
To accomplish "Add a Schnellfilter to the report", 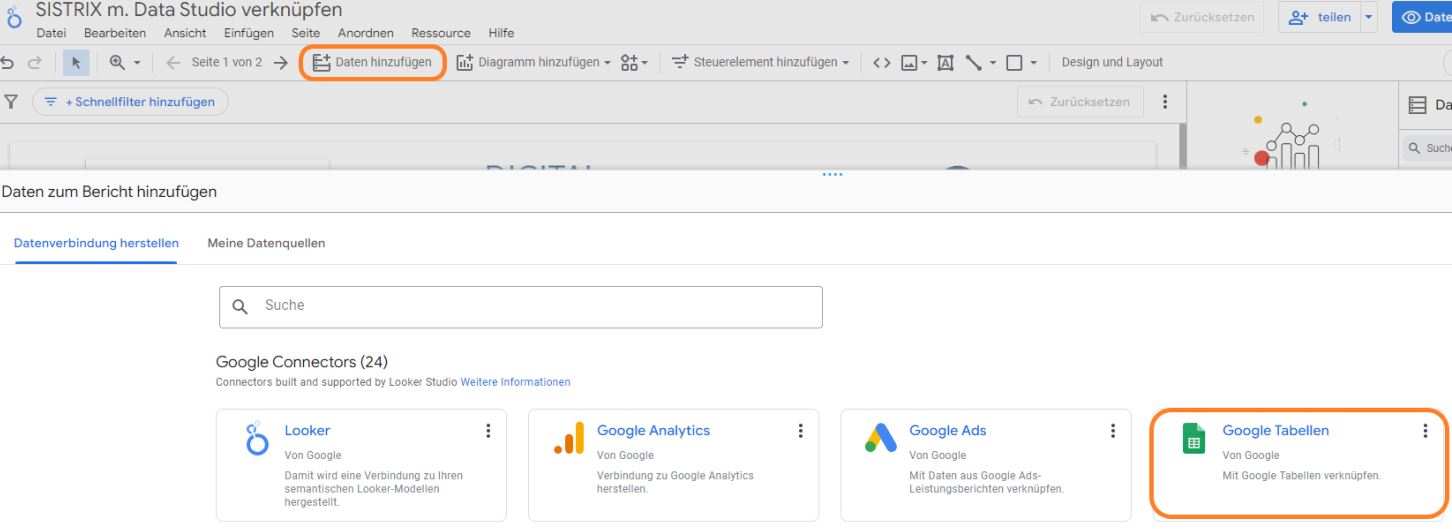I will (x=130, y=102).
